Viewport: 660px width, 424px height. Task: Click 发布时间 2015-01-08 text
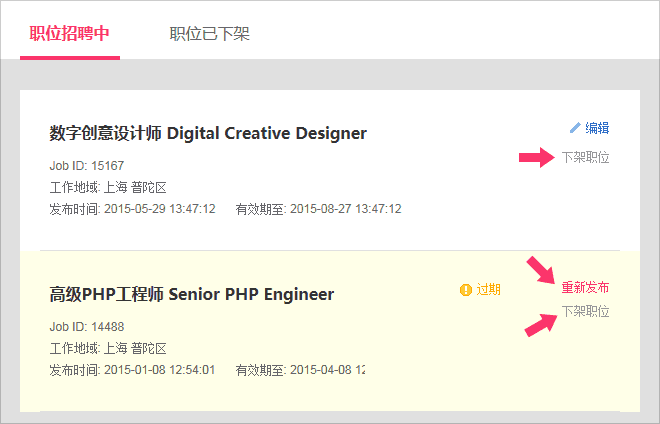click(x=132, y=370)
